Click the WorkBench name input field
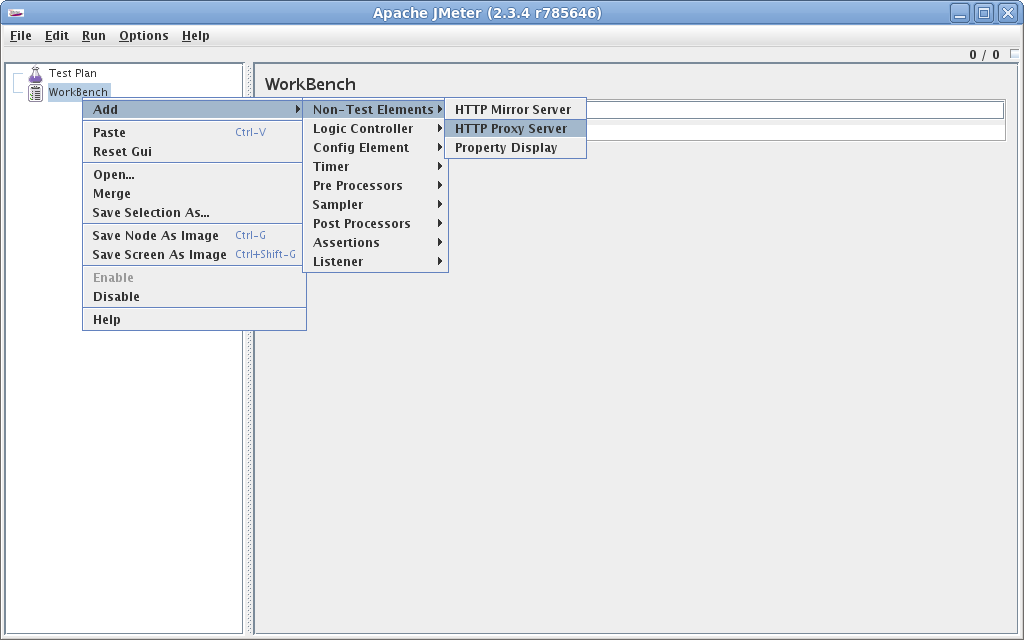The width and height of the screenshot is (1024, 640). [795, 110]
